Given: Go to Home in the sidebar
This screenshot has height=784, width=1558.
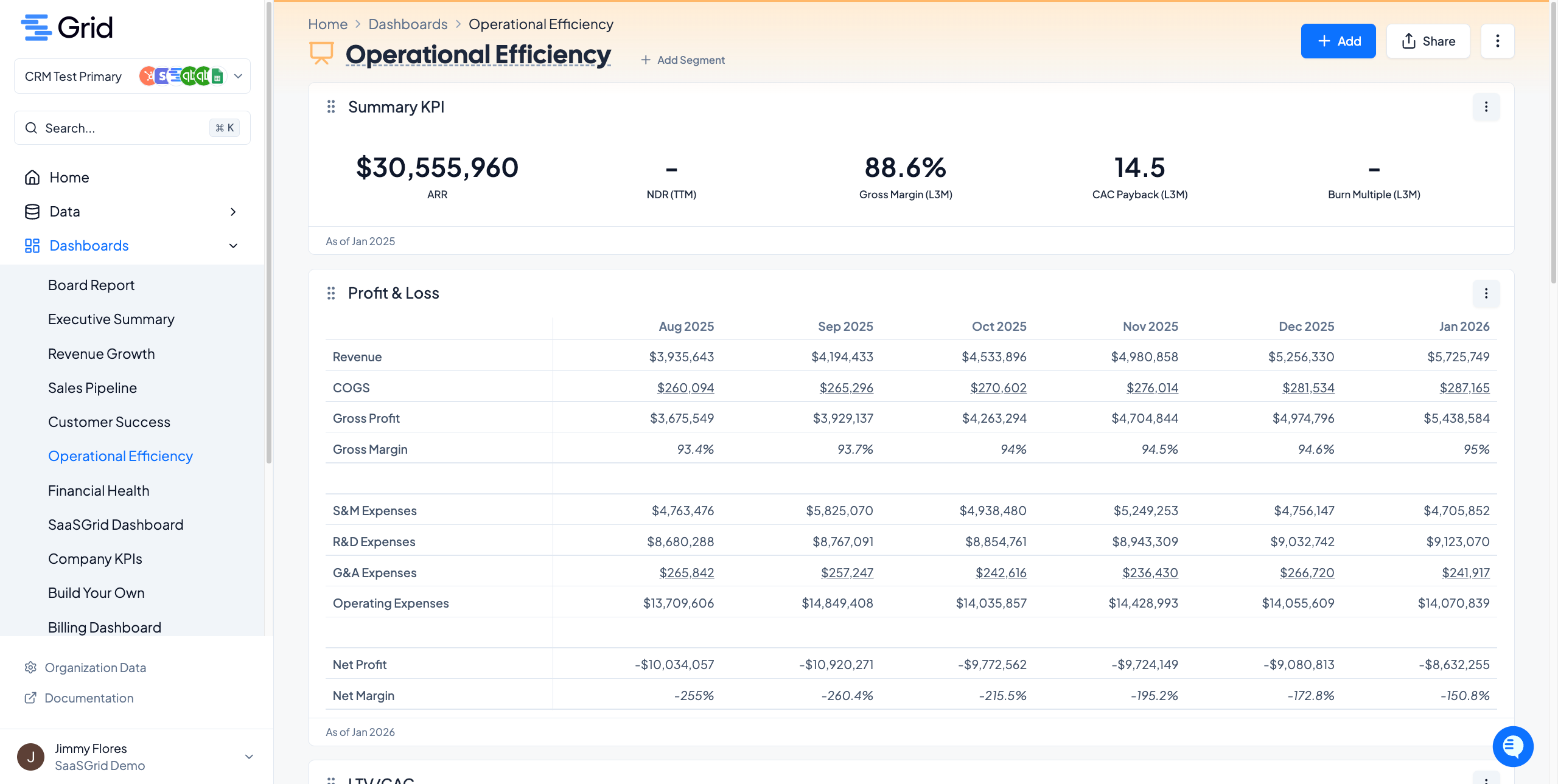Looking at the screenshot, I should tap(69, 178).
